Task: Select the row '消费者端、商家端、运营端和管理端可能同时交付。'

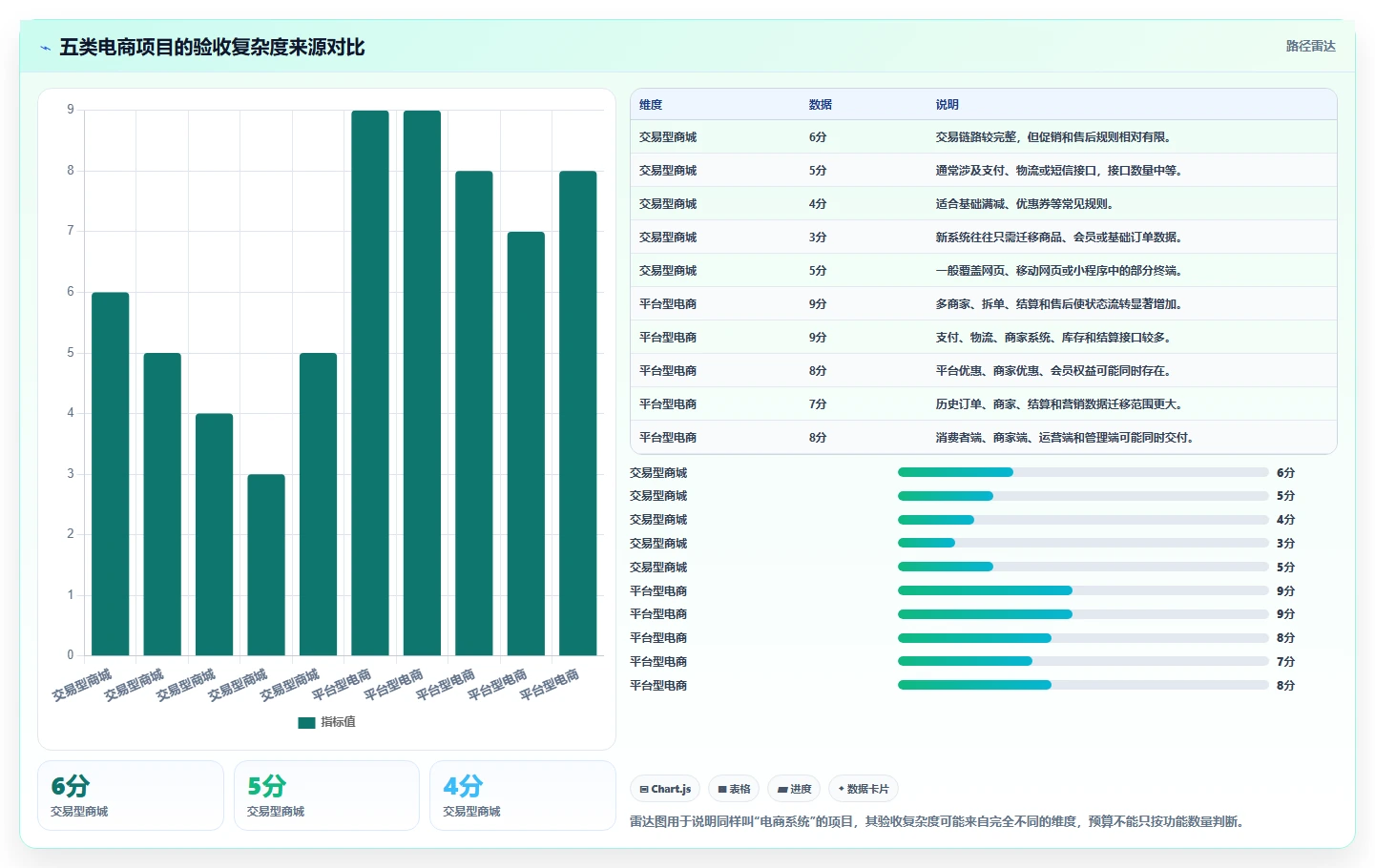Action: pyautogui.click(x=983, y=438)
